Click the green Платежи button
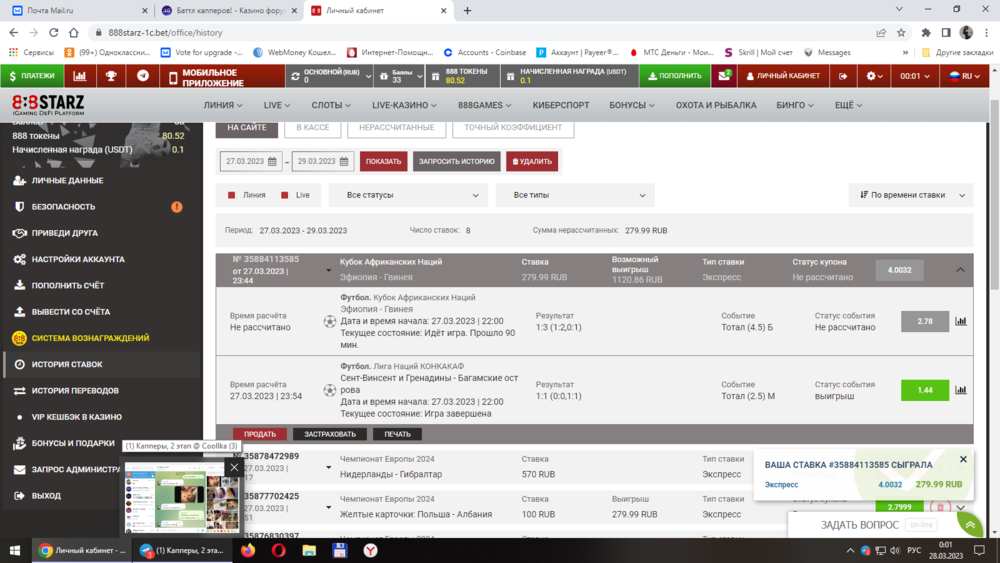The width and height of the screenshot is (1000, 563). click(x=32, y=76)
